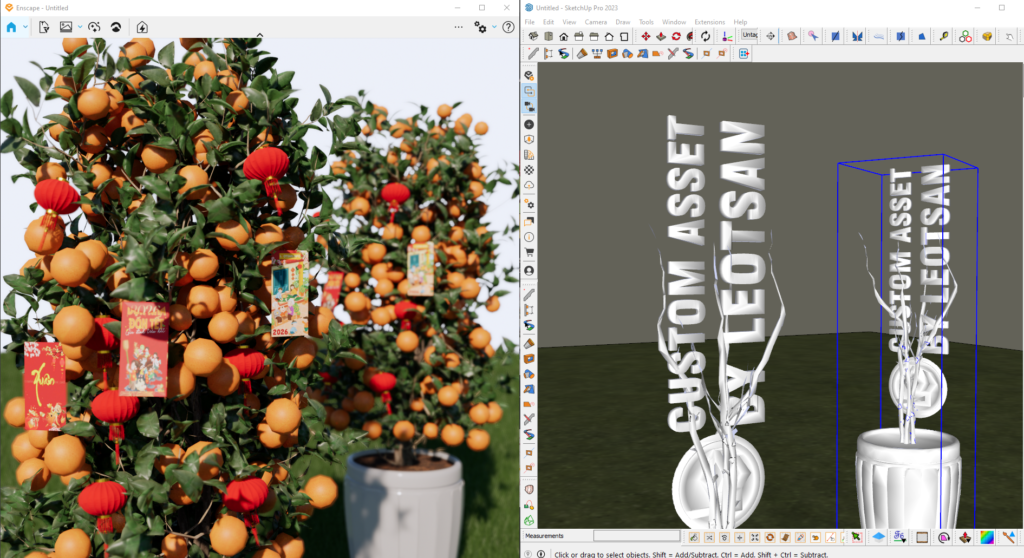Open the File menu in SketchUp

click(530, 22)
